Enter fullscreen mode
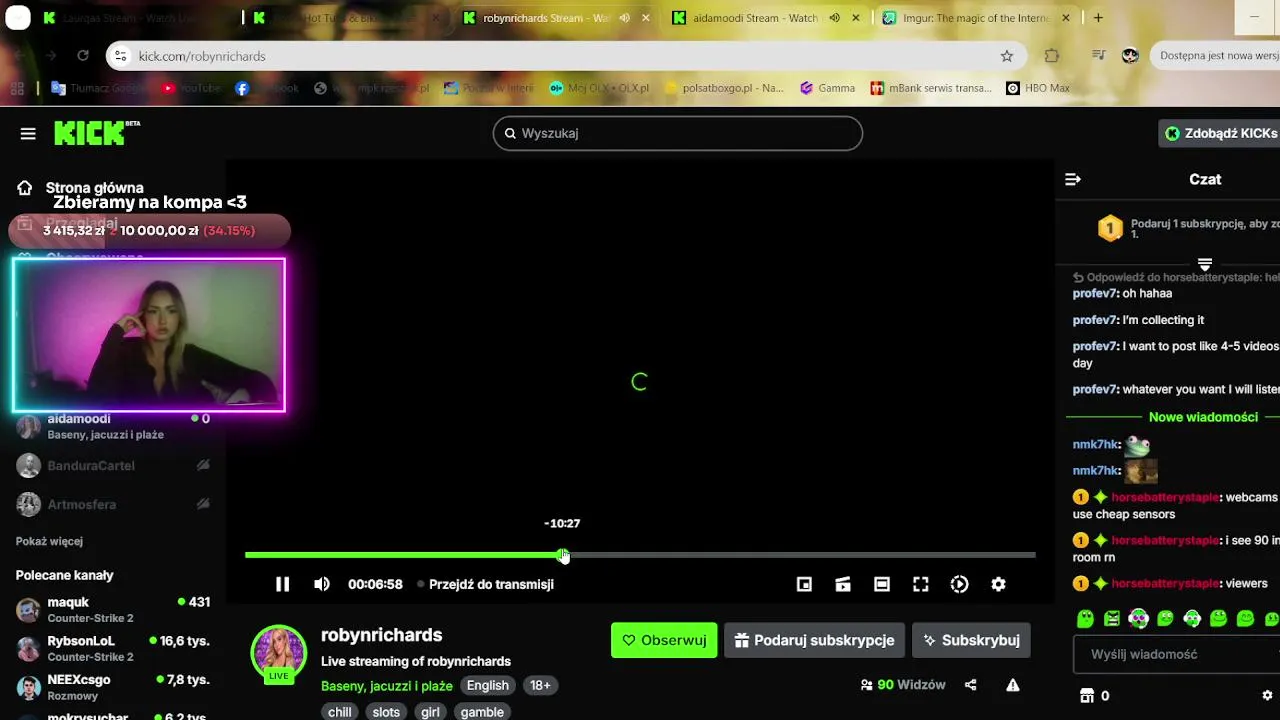 pyautogui.click(x=920, y=584)
